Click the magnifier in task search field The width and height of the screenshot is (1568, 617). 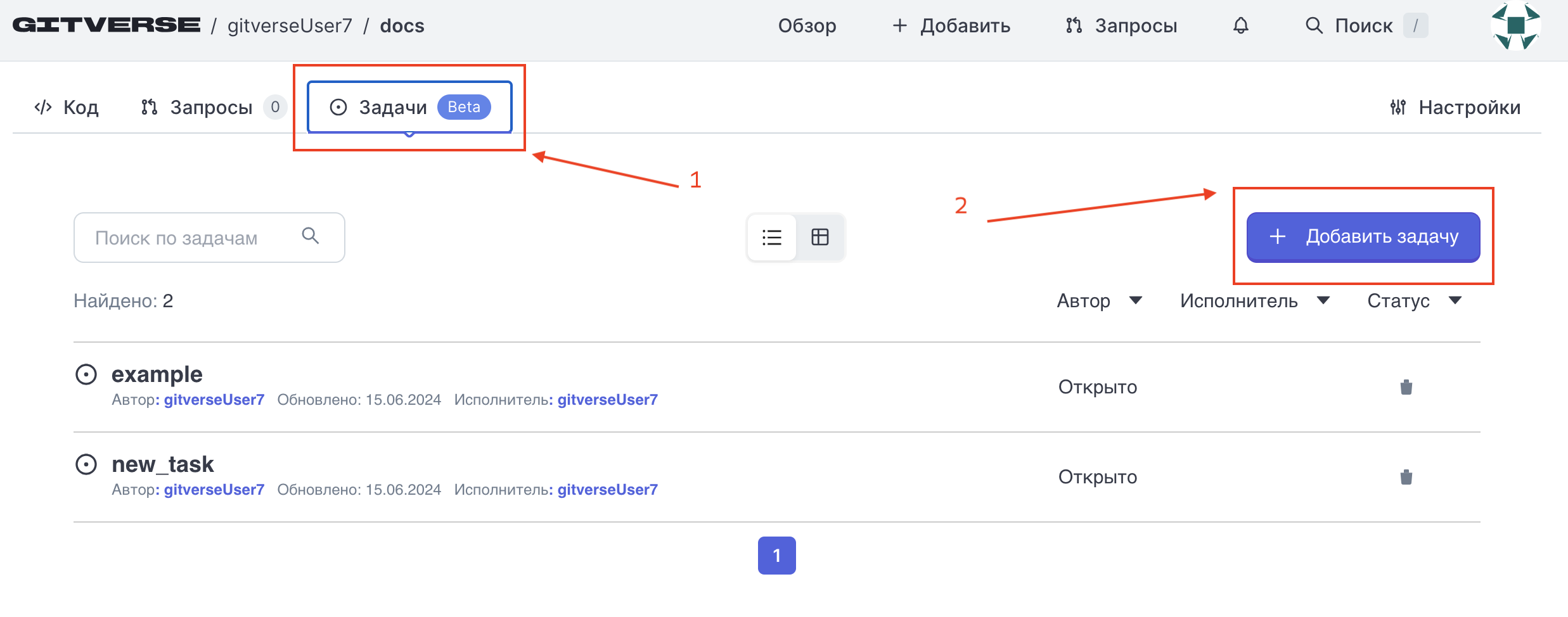coord(311,236)
